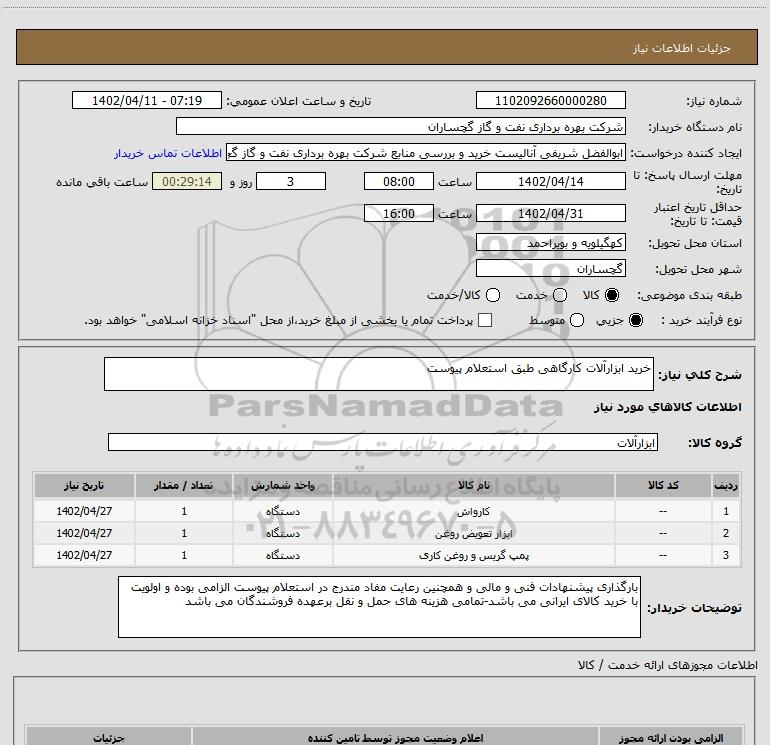Screen dimensions: 770x745
Task: Click the شماره نیاز field 1102092660000280
Action: point(550,100)
